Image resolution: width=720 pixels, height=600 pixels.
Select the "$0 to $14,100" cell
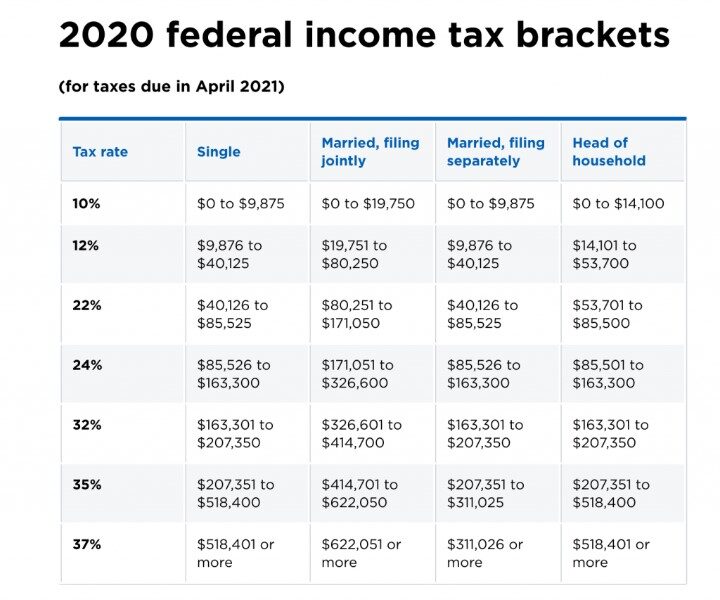(x=618, y=204)
